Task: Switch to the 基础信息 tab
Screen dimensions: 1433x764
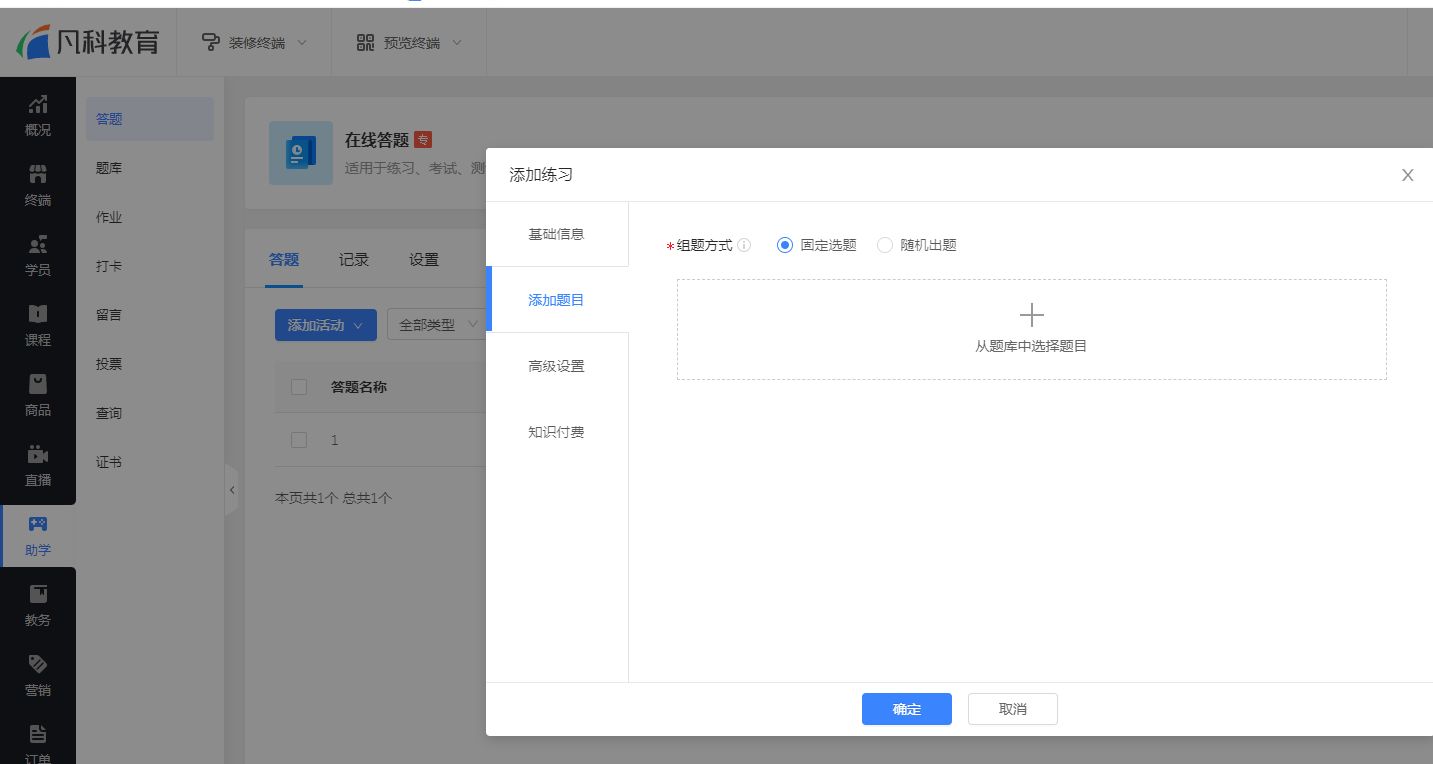Action: 557,234
